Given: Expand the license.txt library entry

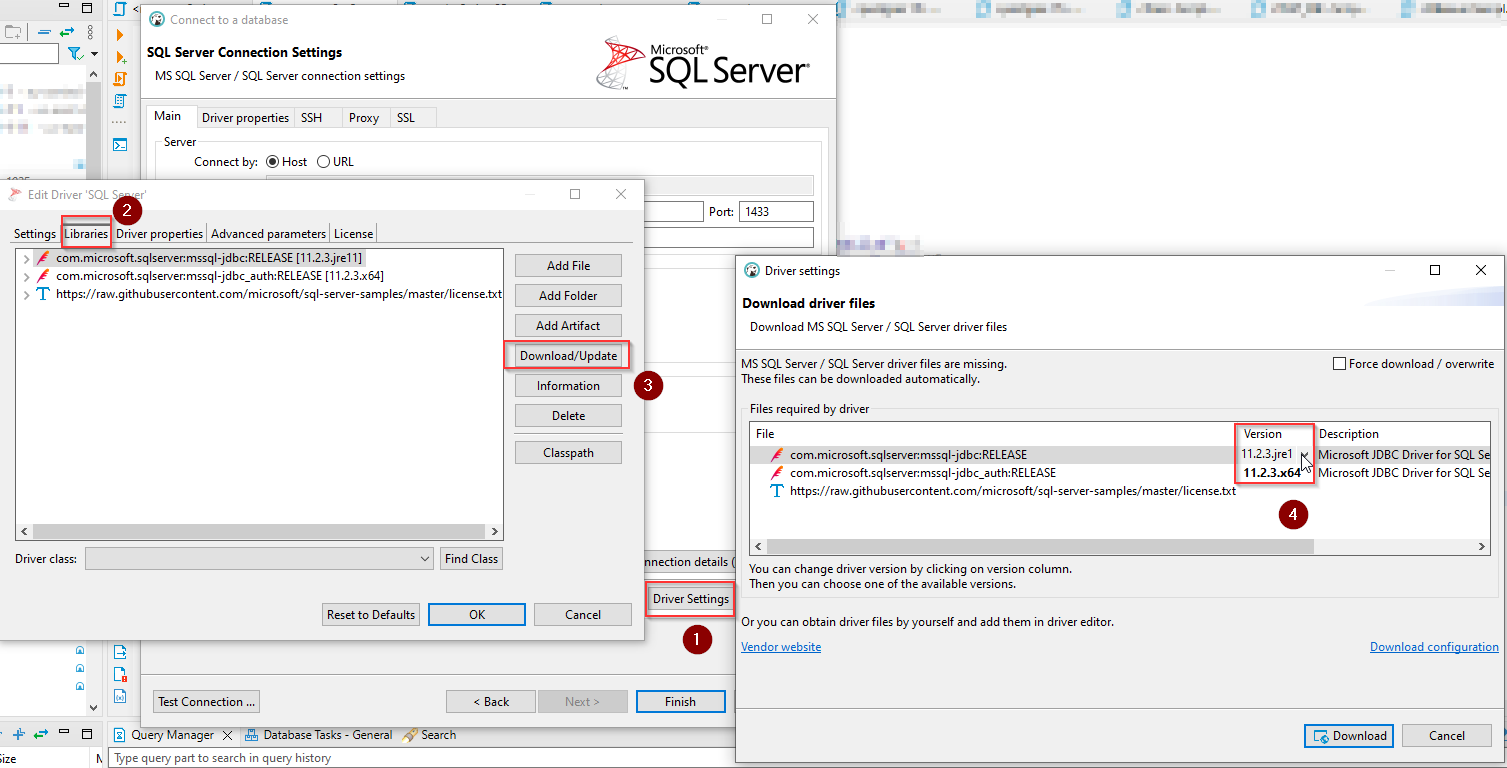Looking at the screenshot, I should (25, 294).
